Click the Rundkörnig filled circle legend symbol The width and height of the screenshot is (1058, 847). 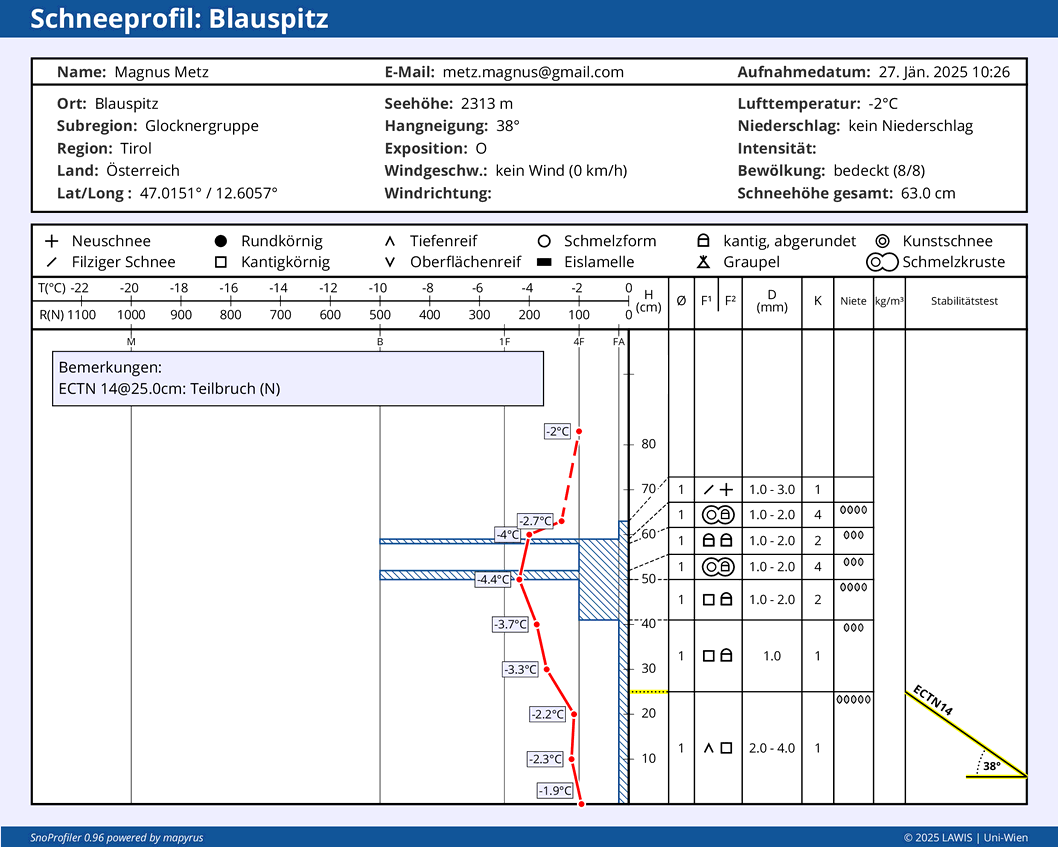tap(221, 241)
